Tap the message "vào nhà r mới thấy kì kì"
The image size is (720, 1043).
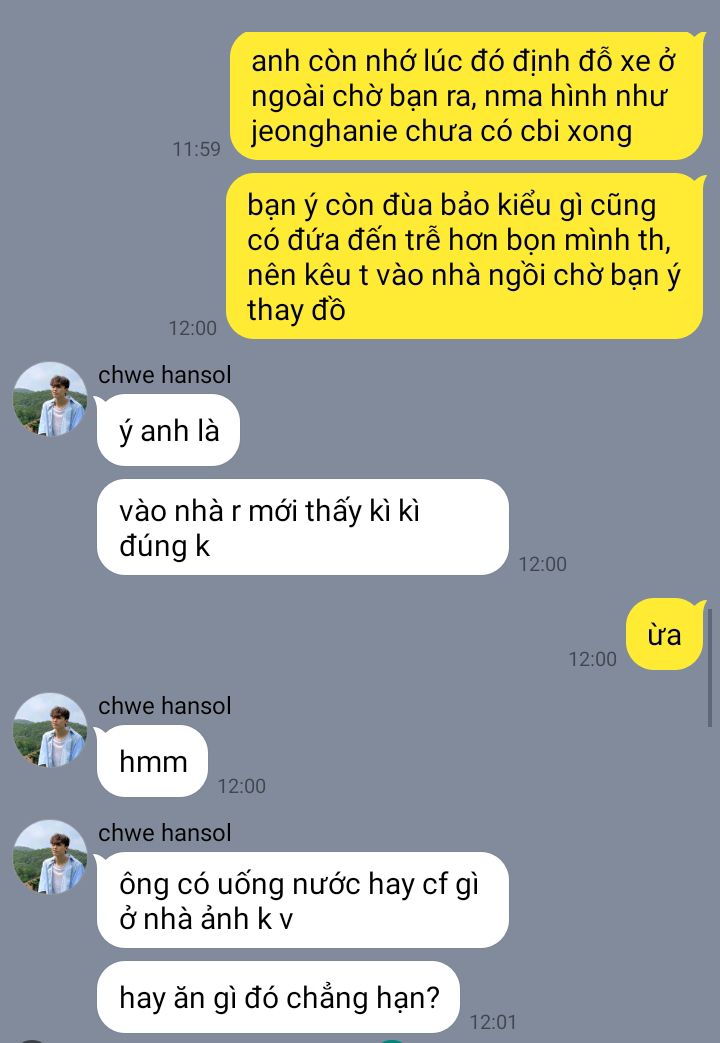[x=303, y=527]
